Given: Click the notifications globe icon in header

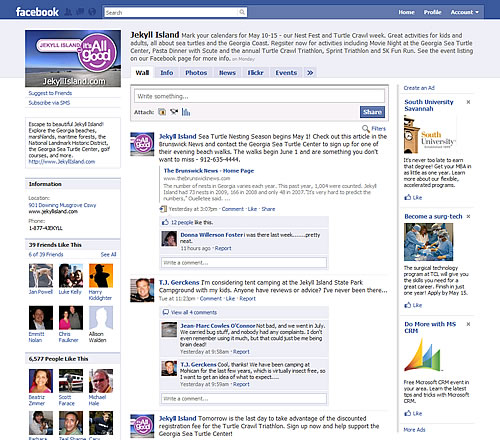Looking at the screenshot, I should (x=92, y=12).
